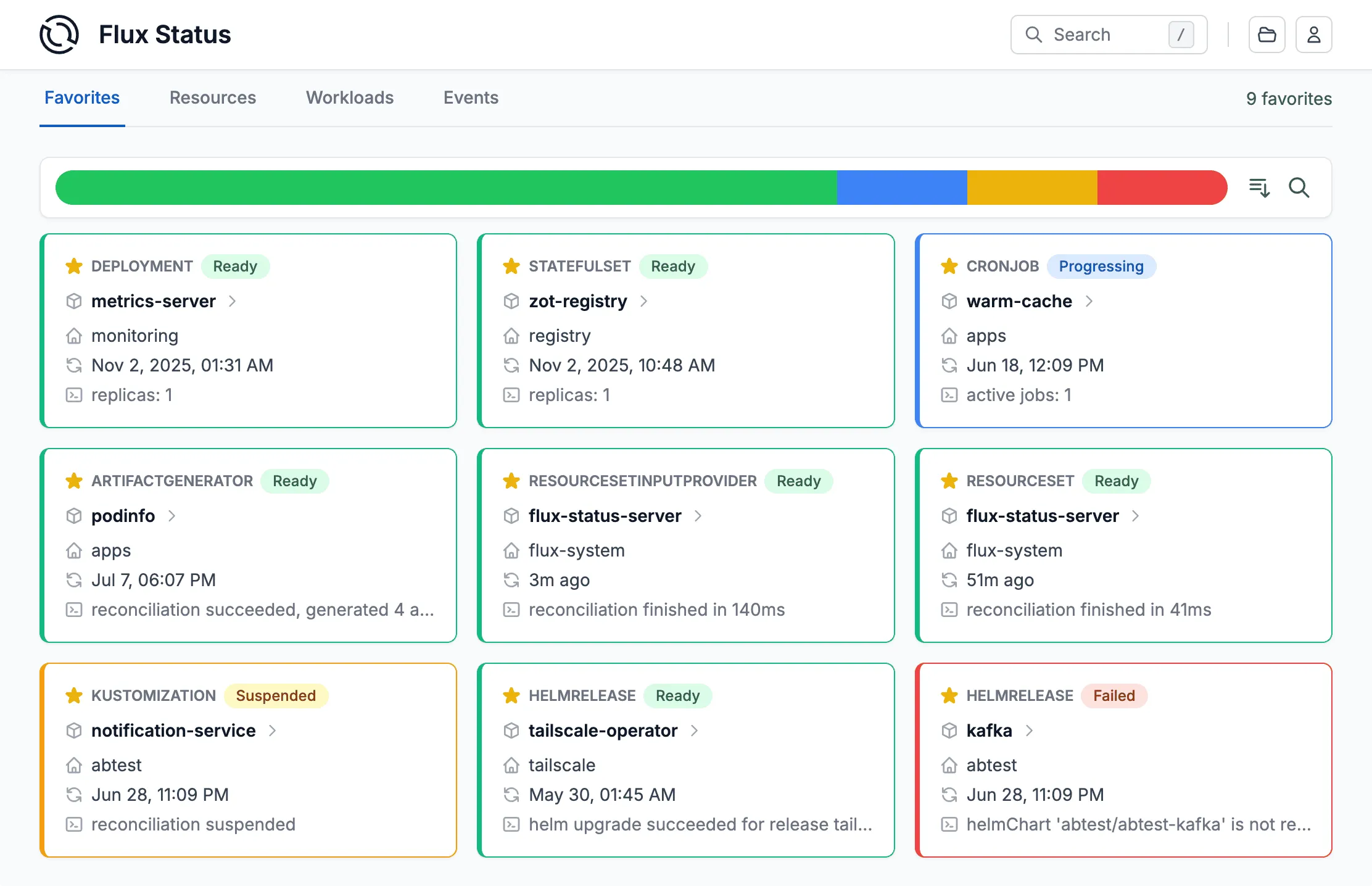This screenshot has height=886, width=1372.
Task: Expand podinfo details chevron
Action: pyautogui.click(x=171, y=516)
